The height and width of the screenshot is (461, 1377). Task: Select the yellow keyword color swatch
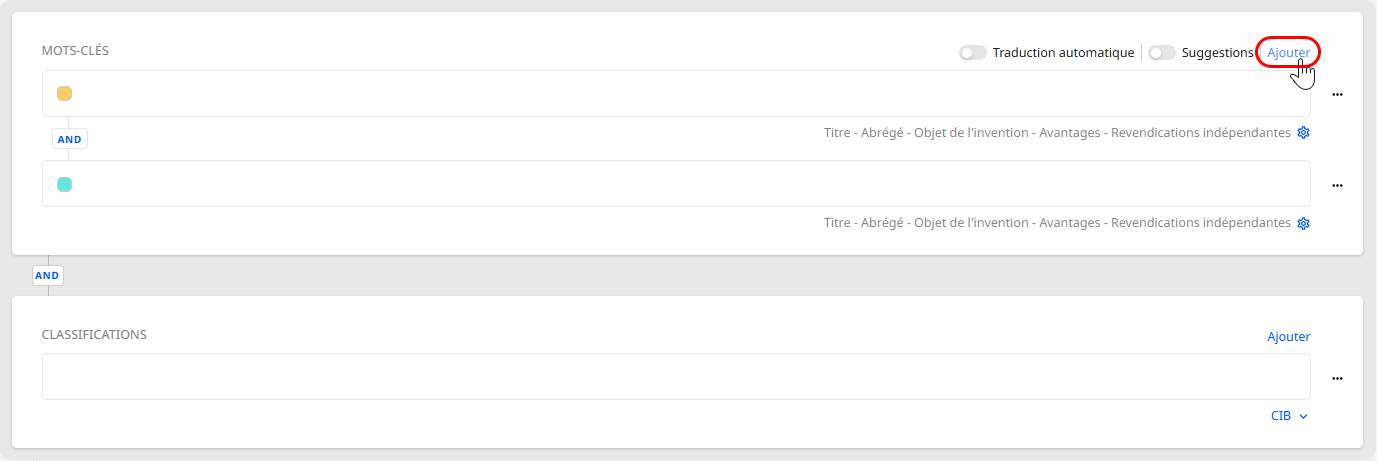[x=65, y=94]
